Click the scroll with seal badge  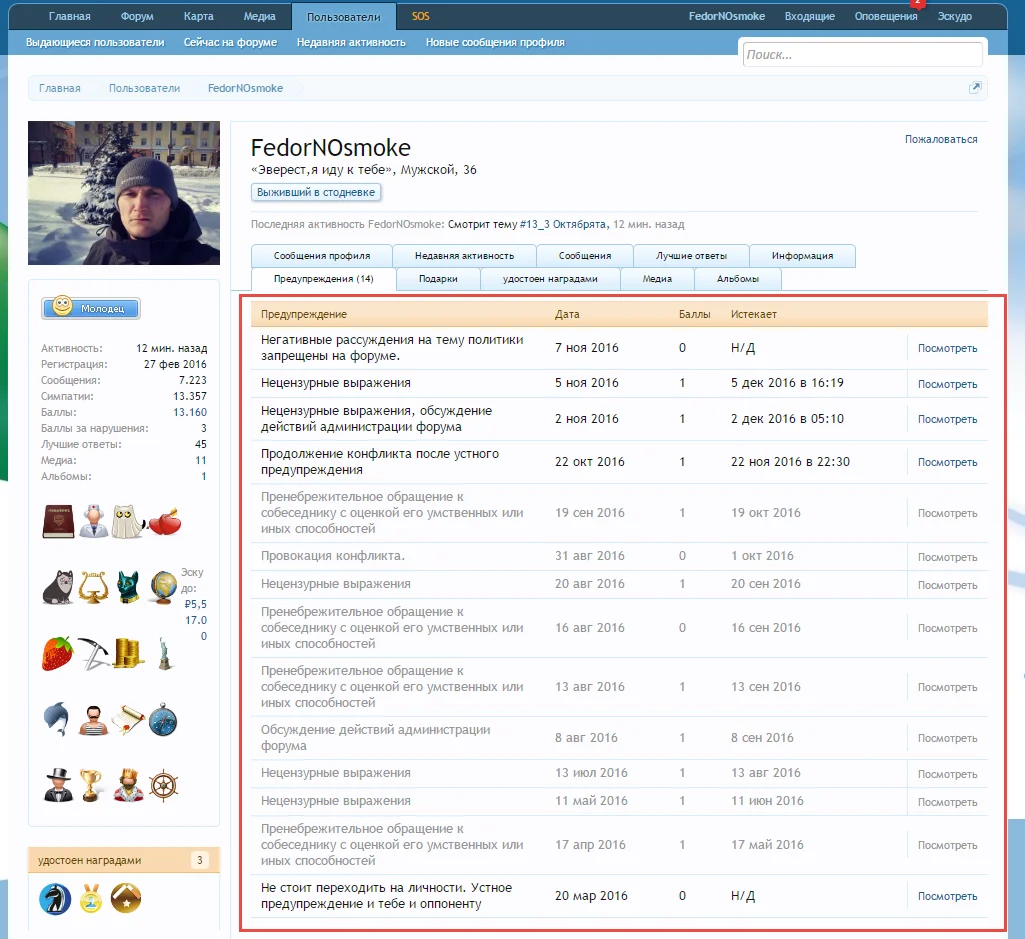tap(128, 719)
